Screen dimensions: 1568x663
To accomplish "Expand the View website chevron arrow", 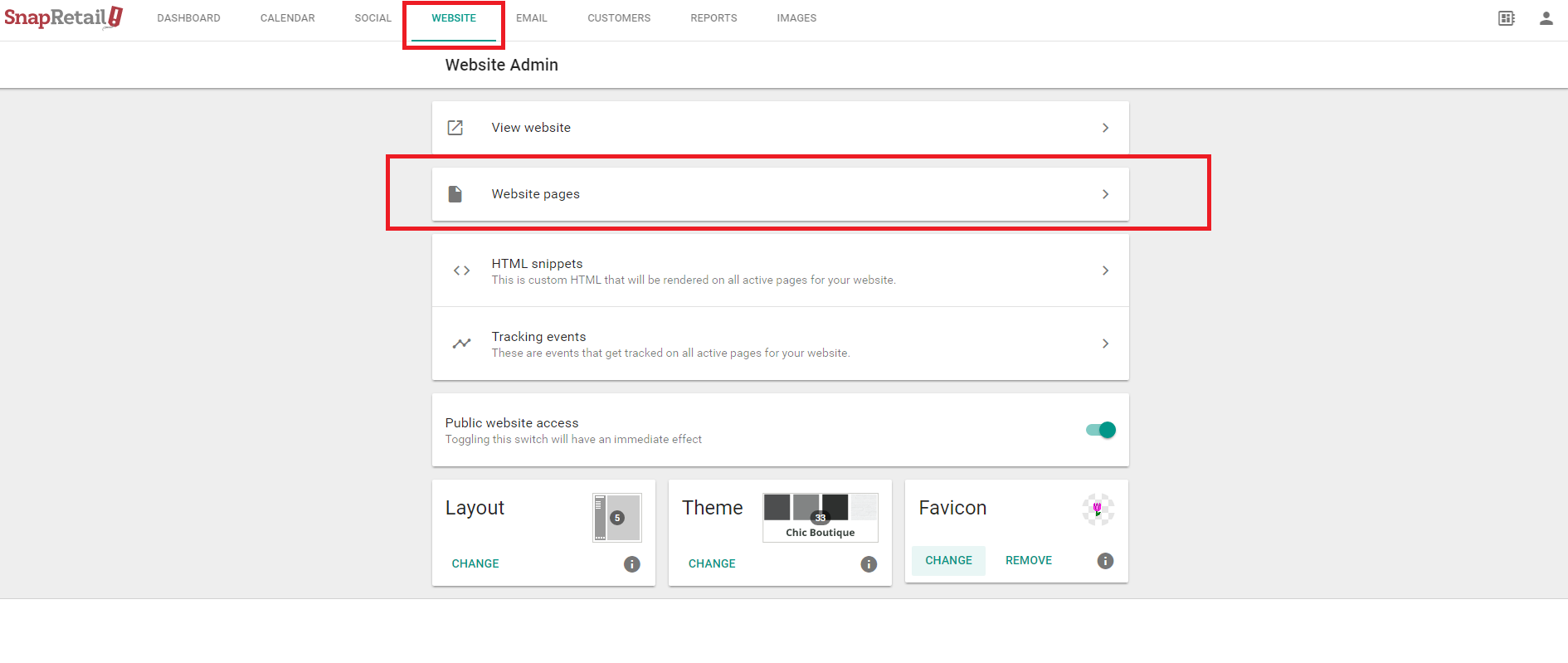I will (x=1105, y=128).
